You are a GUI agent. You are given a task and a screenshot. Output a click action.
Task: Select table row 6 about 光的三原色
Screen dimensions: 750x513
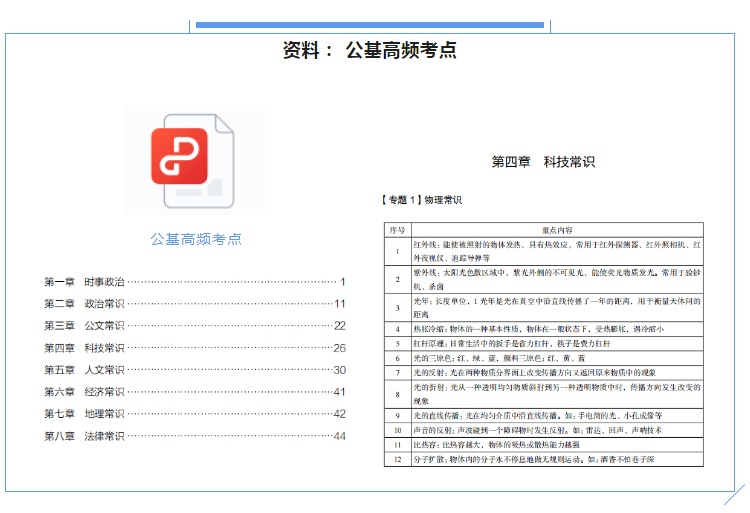coord(544,358)
